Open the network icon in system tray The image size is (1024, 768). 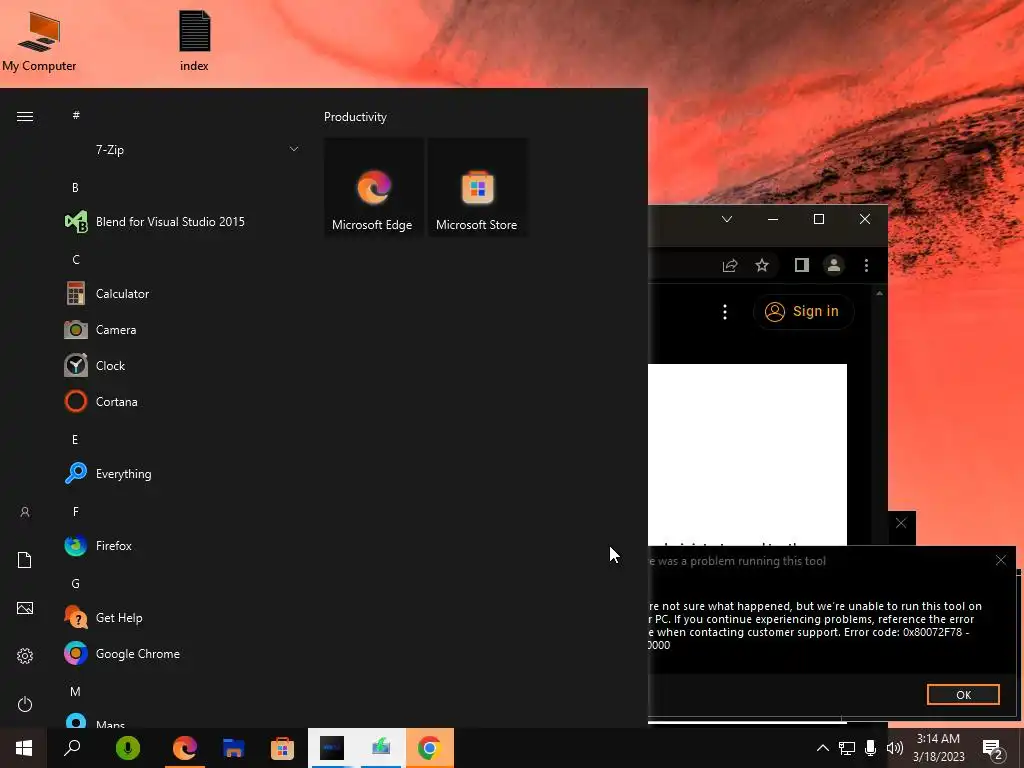pos(847,748)
